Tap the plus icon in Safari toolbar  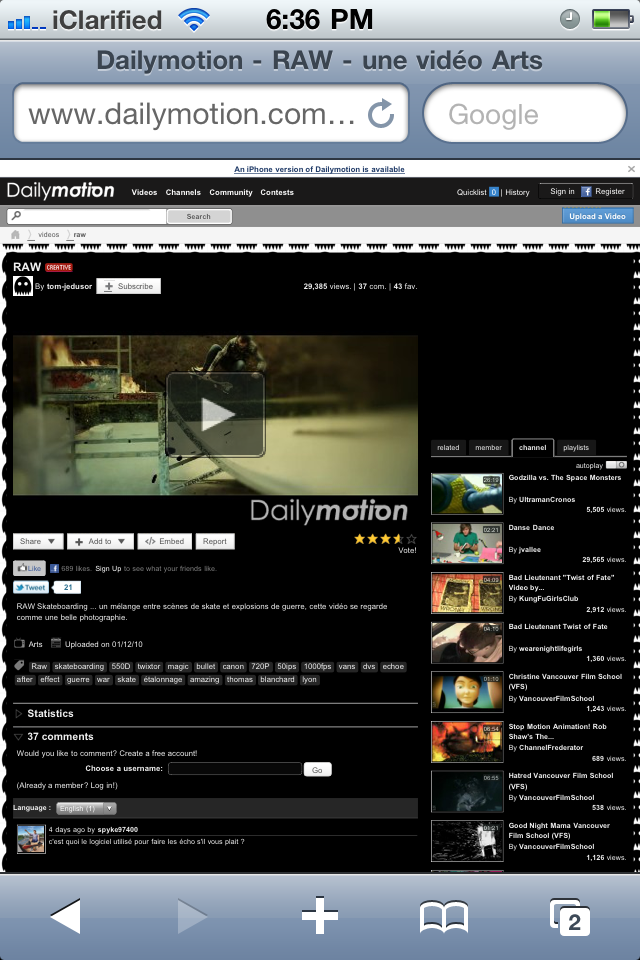[x=319, y=915]
